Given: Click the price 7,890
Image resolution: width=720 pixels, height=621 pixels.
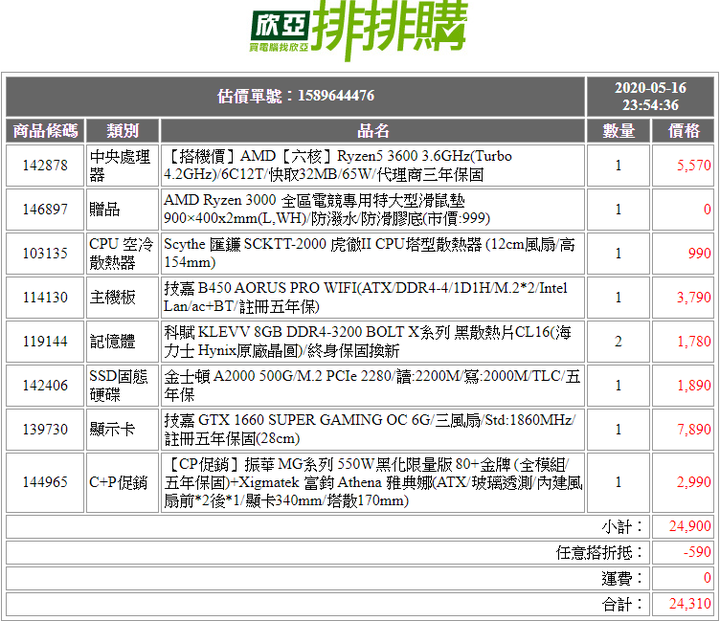Looking at the screenshot, I should [694, 430].
